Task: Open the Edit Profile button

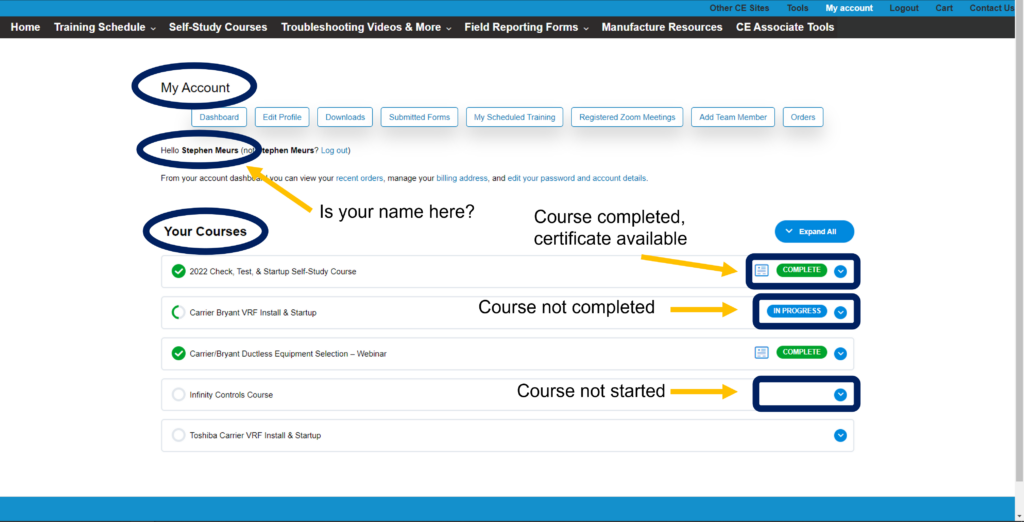Action: [282, 117]
